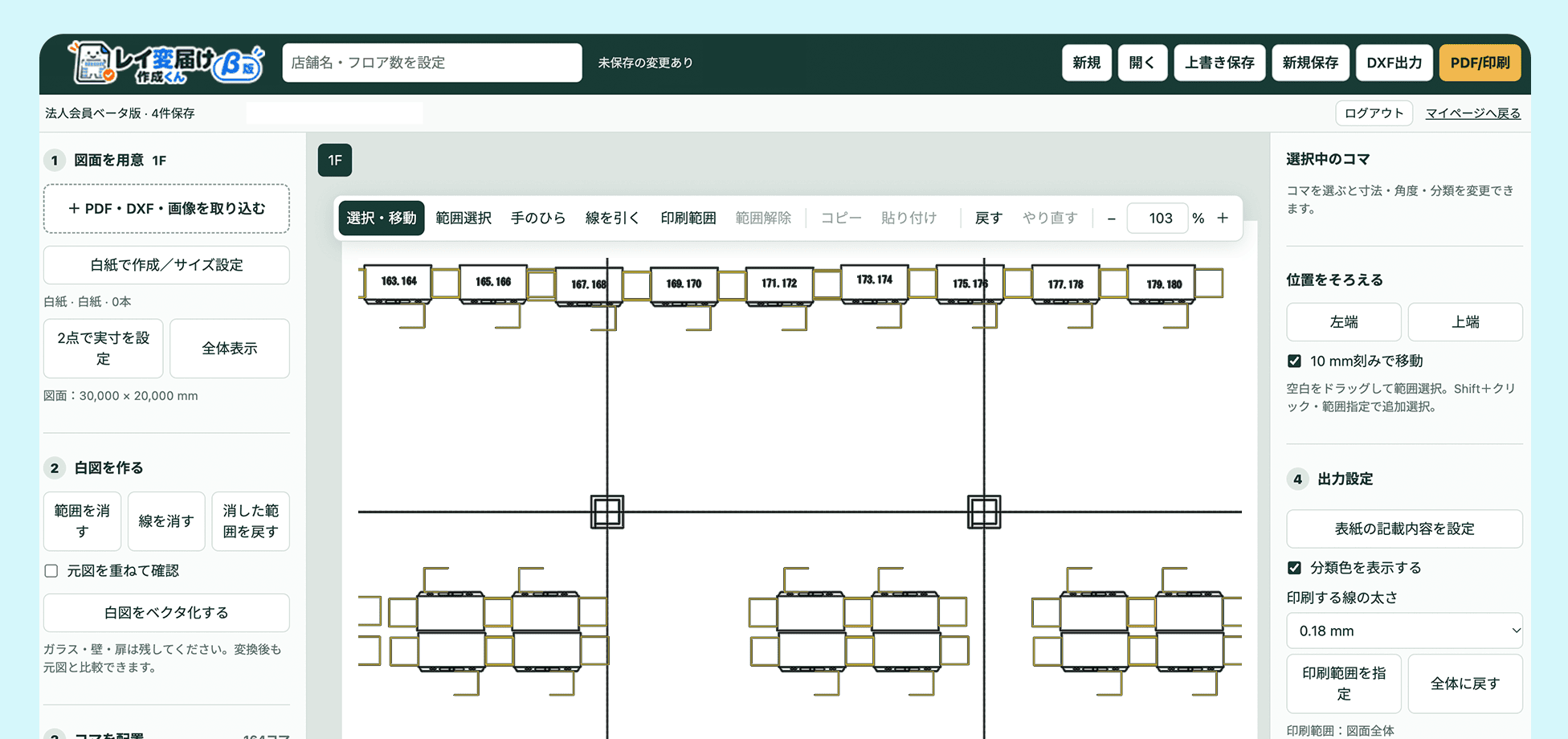Open 表紙の記載内容を設定
The height and width of the screenshot is (739, 1568).
(x=1404, y=529)
